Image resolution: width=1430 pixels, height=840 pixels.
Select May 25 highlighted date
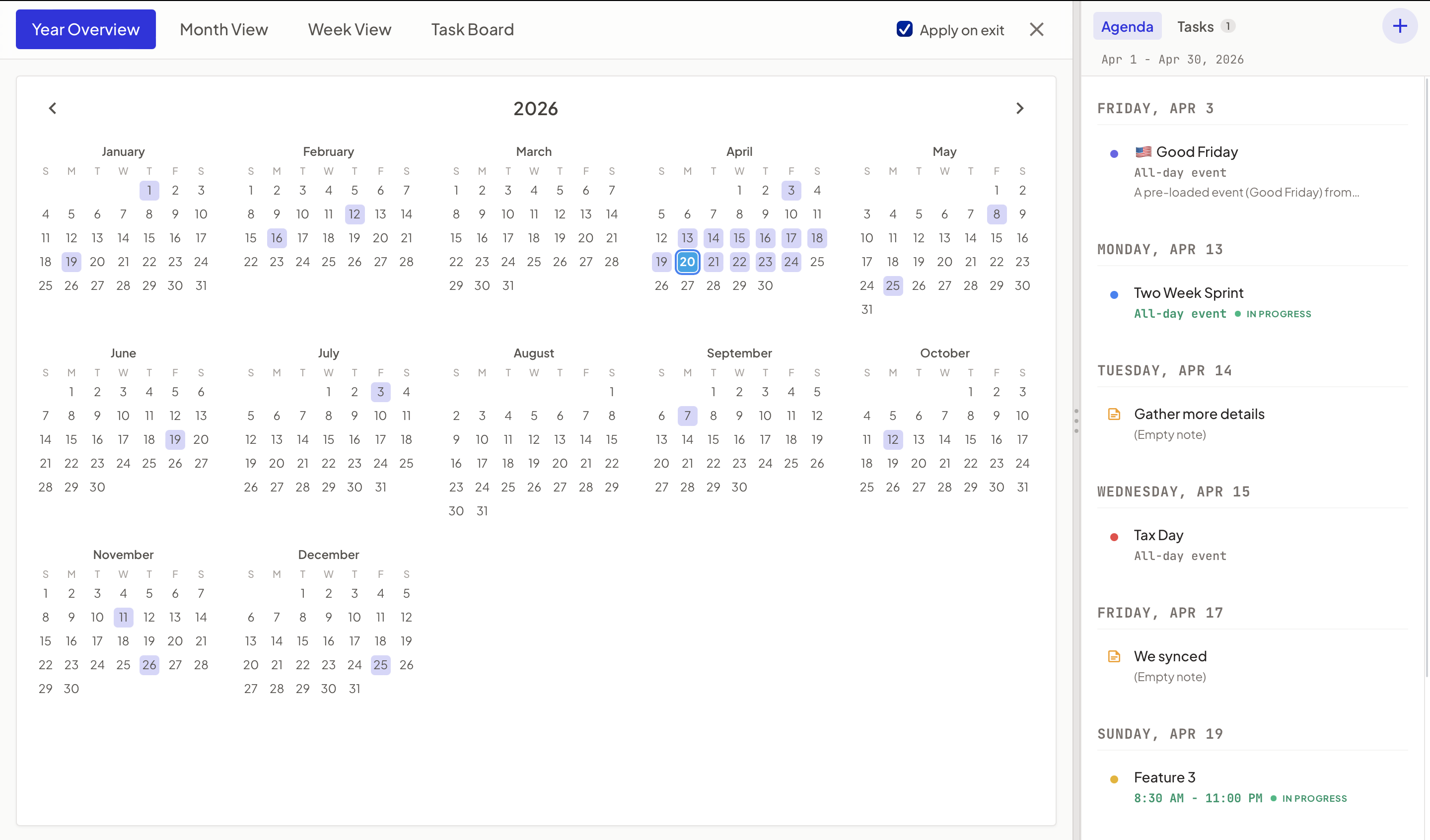(893, 285)
